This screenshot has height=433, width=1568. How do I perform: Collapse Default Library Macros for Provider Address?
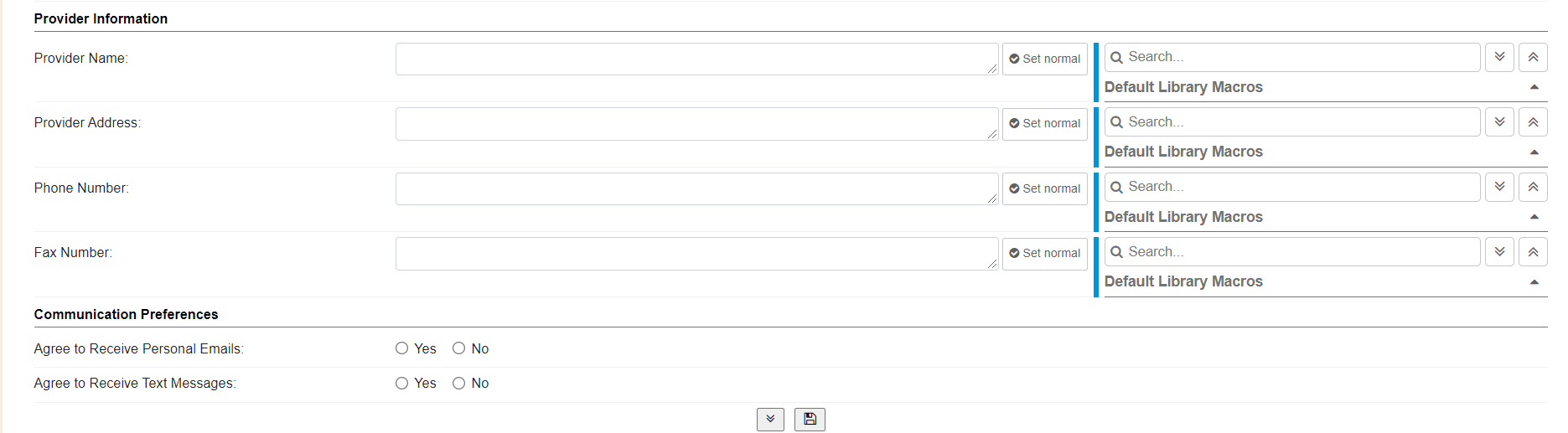1534,152
